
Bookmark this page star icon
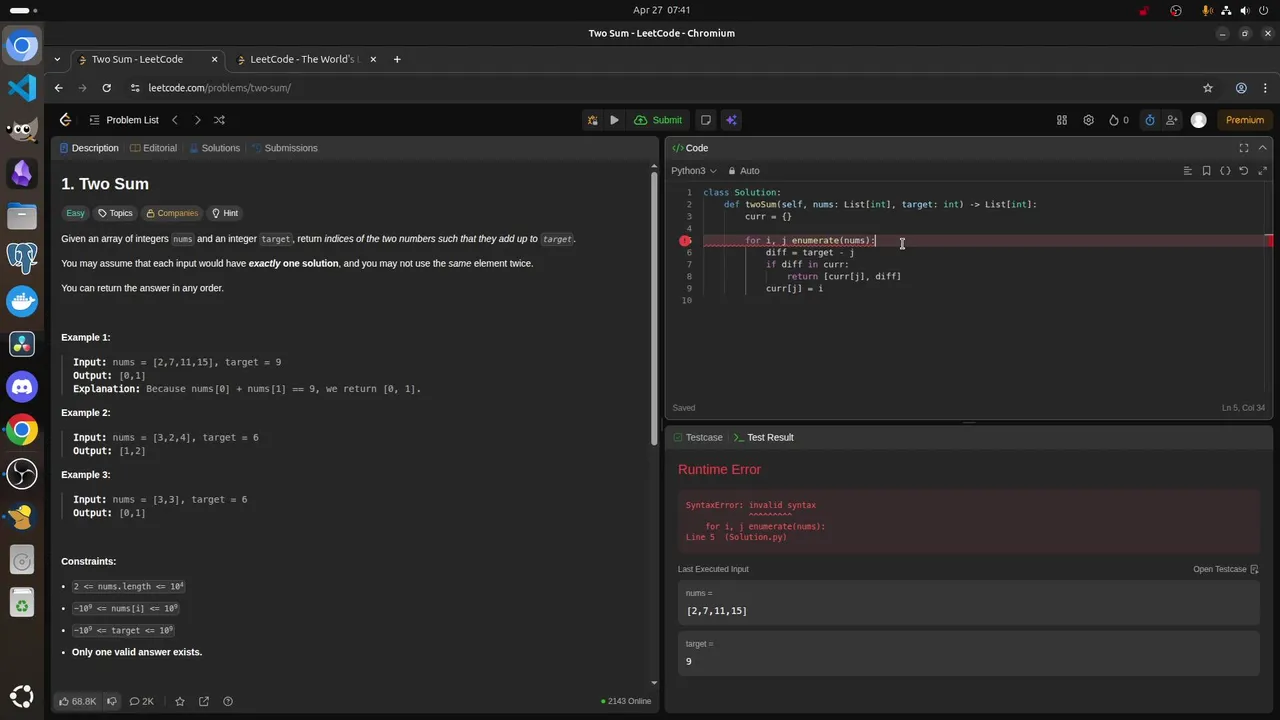tap(1208, 88)
